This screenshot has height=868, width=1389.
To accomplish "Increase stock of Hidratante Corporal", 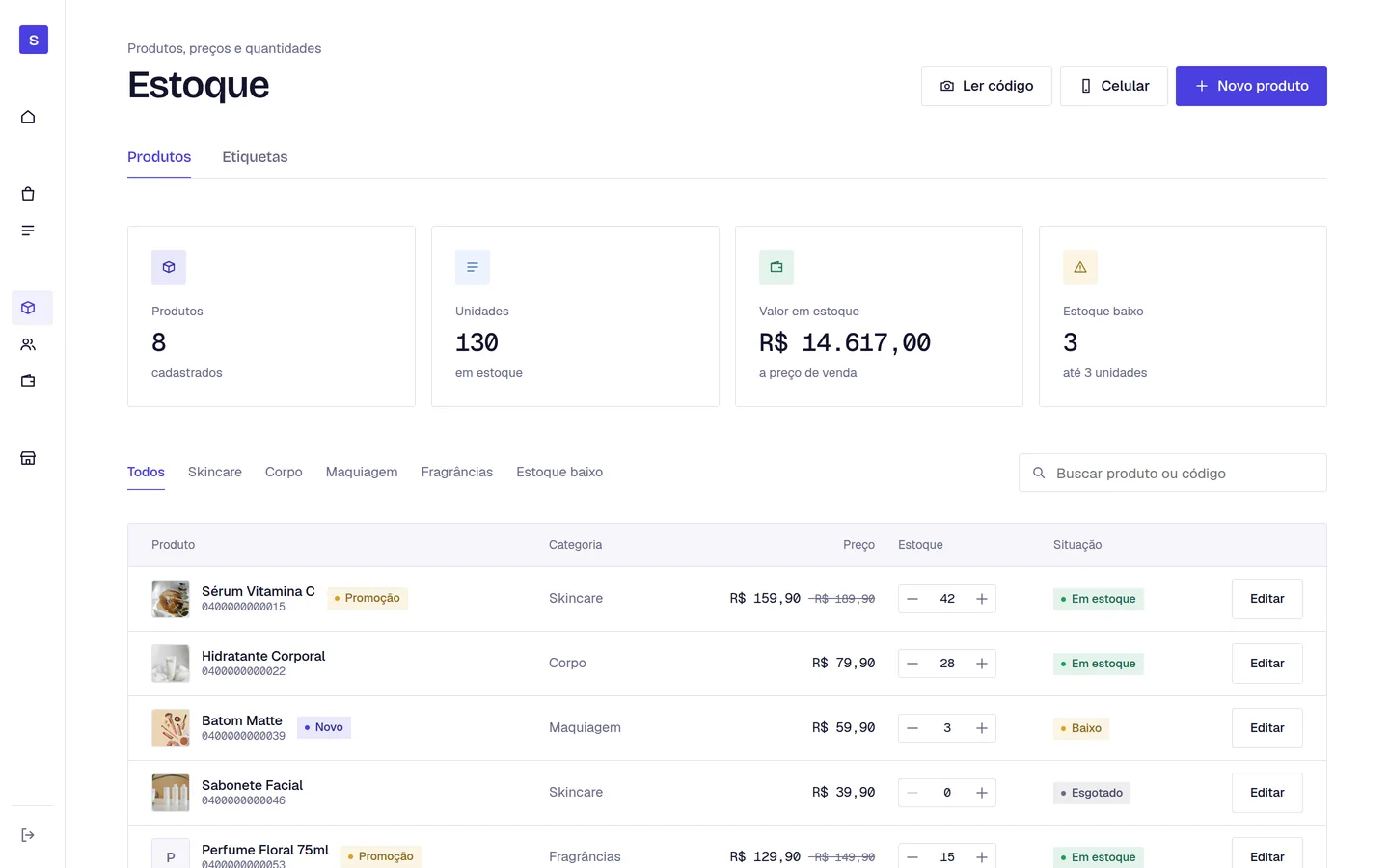I will 982,664.
